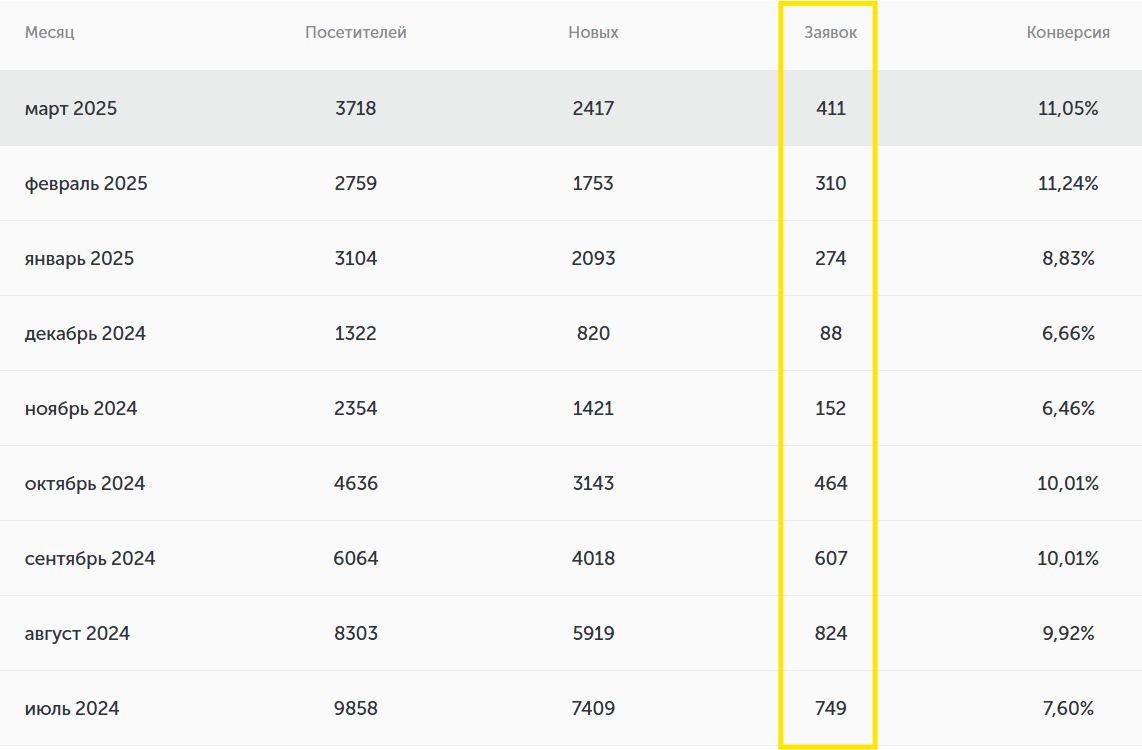Screen dimensions: 1142x750
Task: Select the 11,24% conversion cell
Action: coord(1068,183)
